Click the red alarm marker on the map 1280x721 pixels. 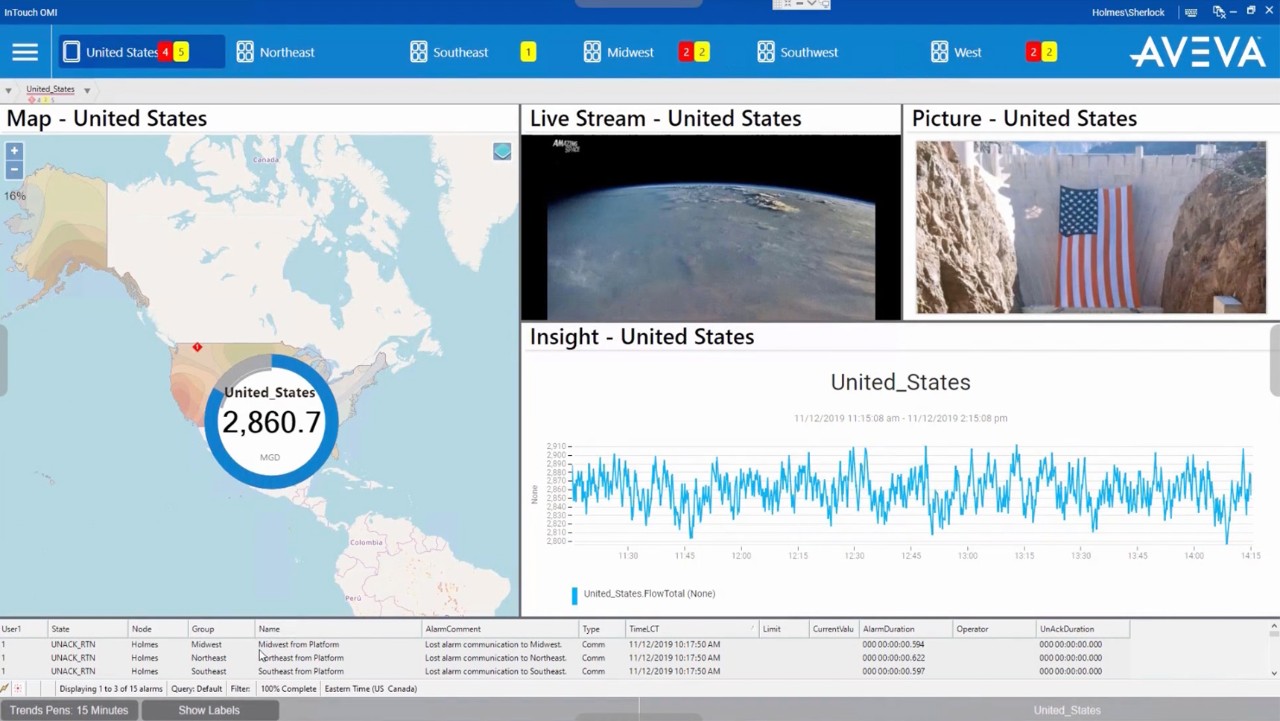pos(197,347)
